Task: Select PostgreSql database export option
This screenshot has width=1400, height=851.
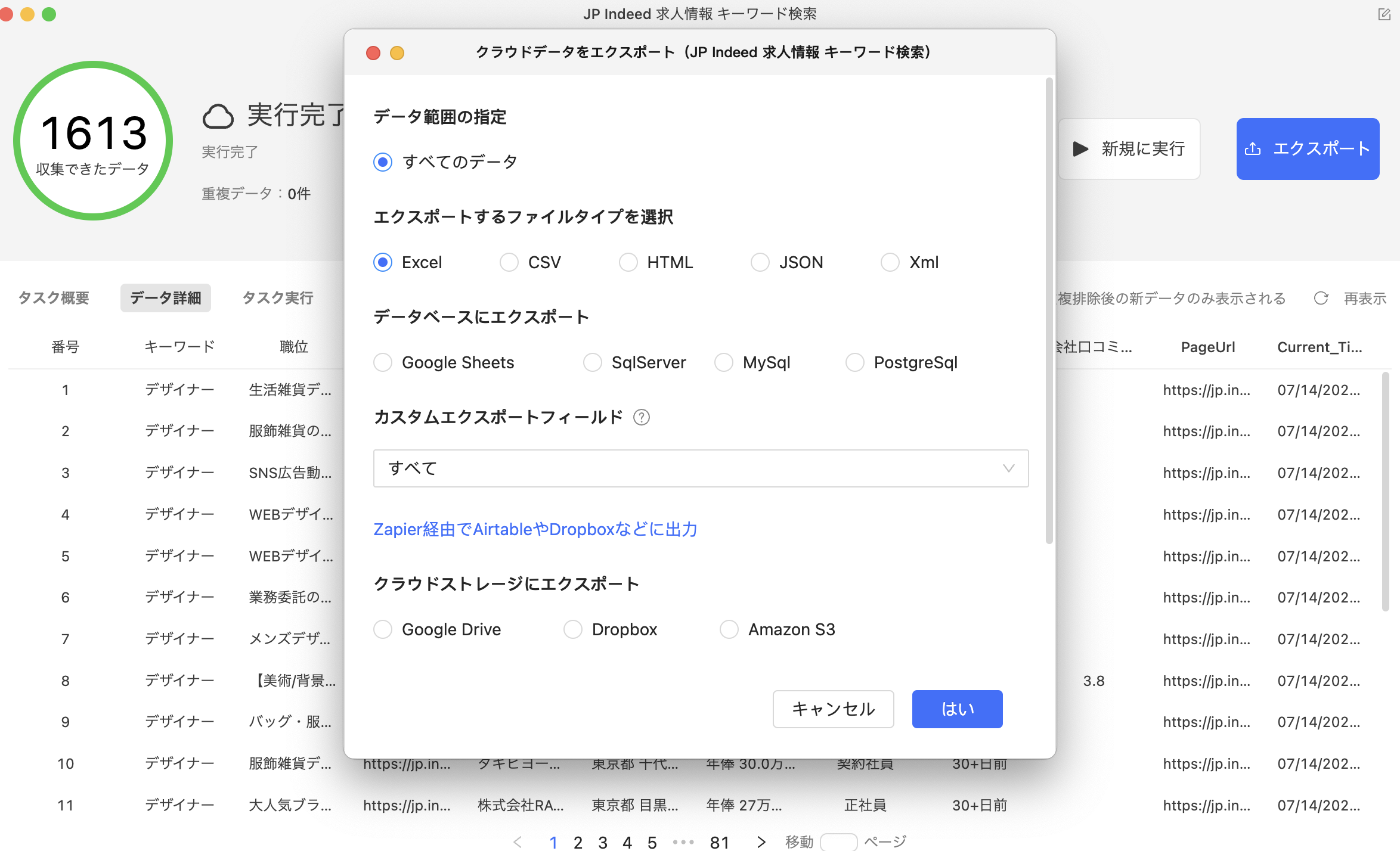Action: pos(855,362)
